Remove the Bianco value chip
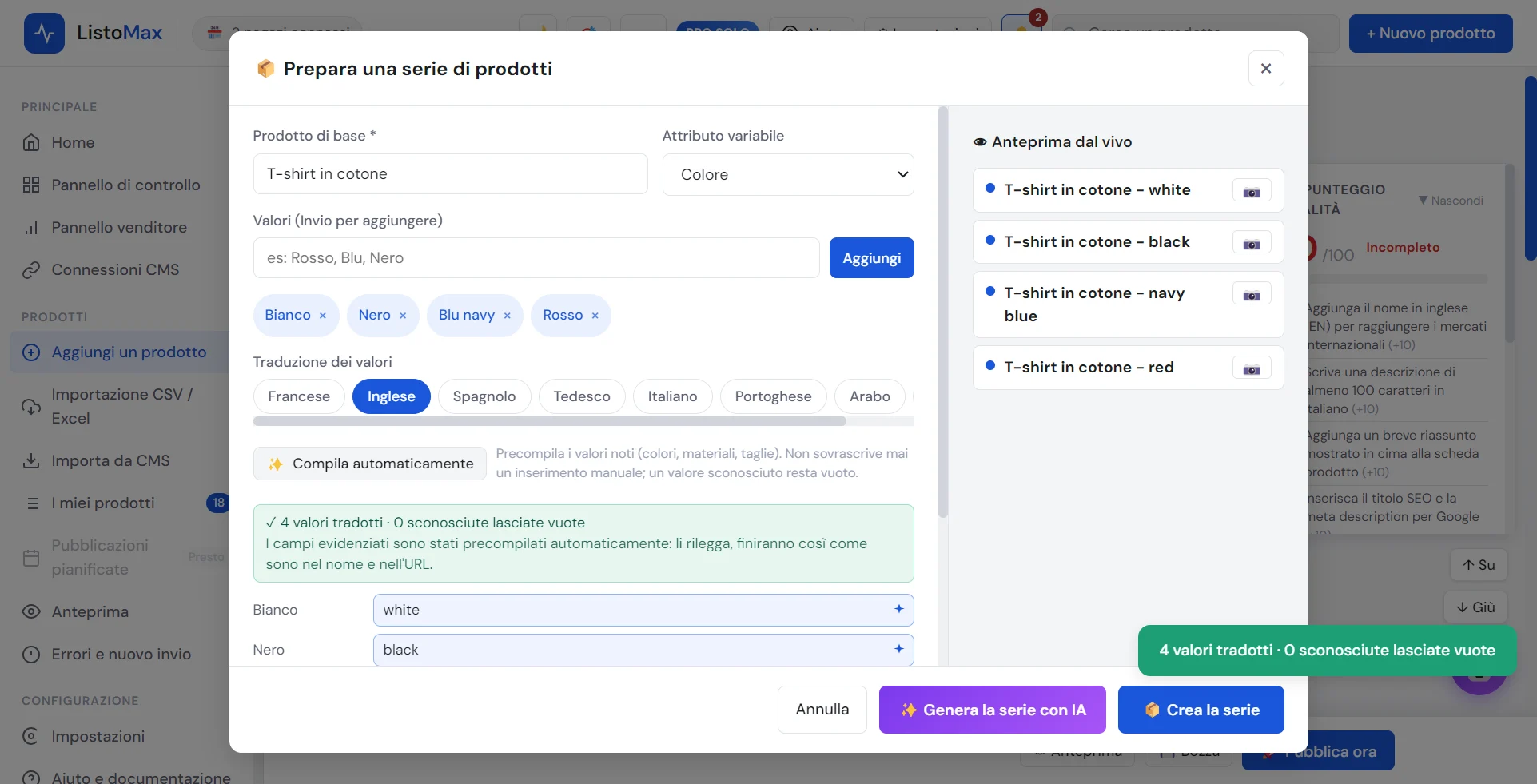This screenshot has height=784, width=1537. pyautogui.click(x=323, y=316)
